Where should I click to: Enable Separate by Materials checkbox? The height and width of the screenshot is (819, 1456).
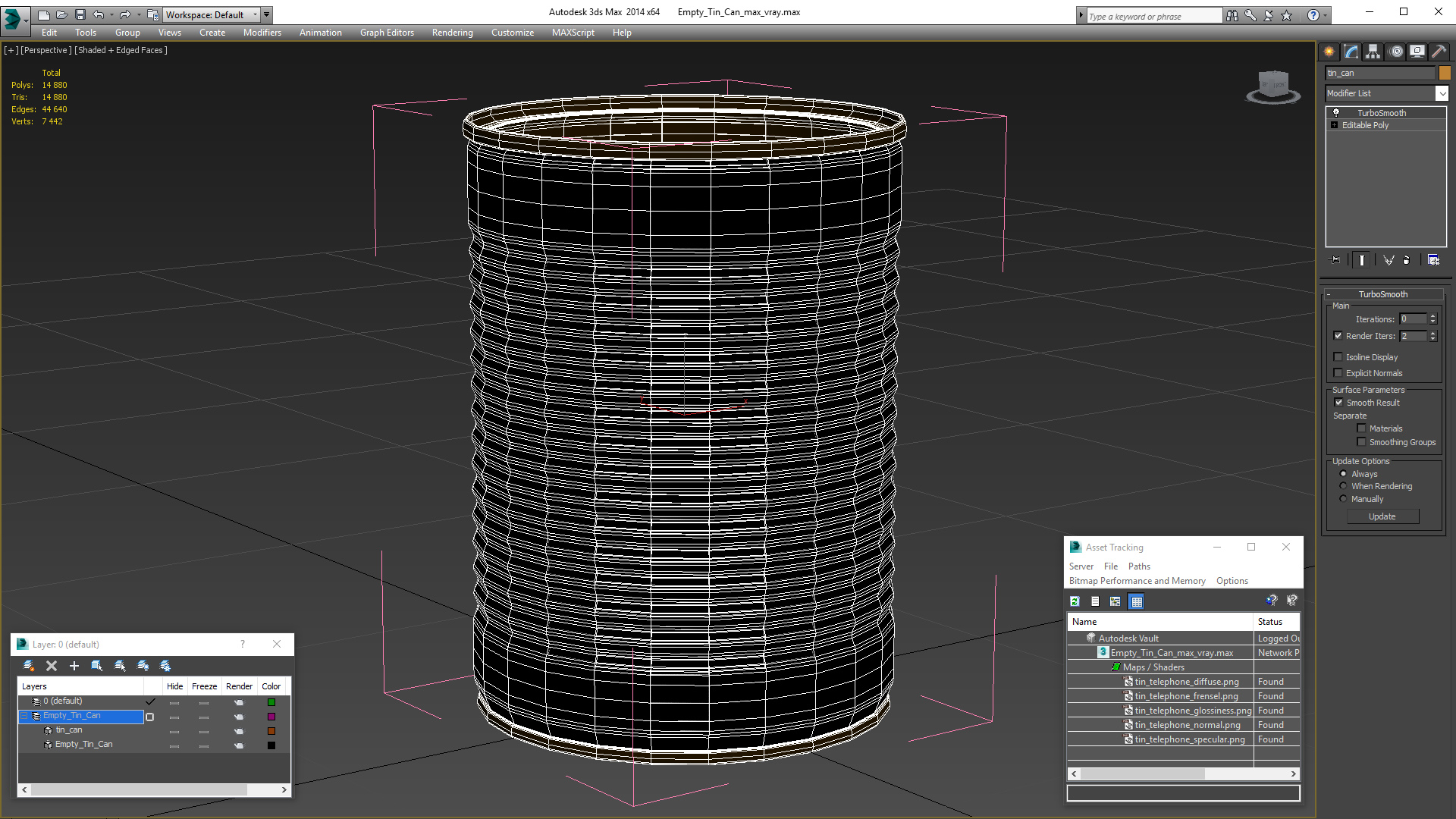click(x=1362, y=428)
